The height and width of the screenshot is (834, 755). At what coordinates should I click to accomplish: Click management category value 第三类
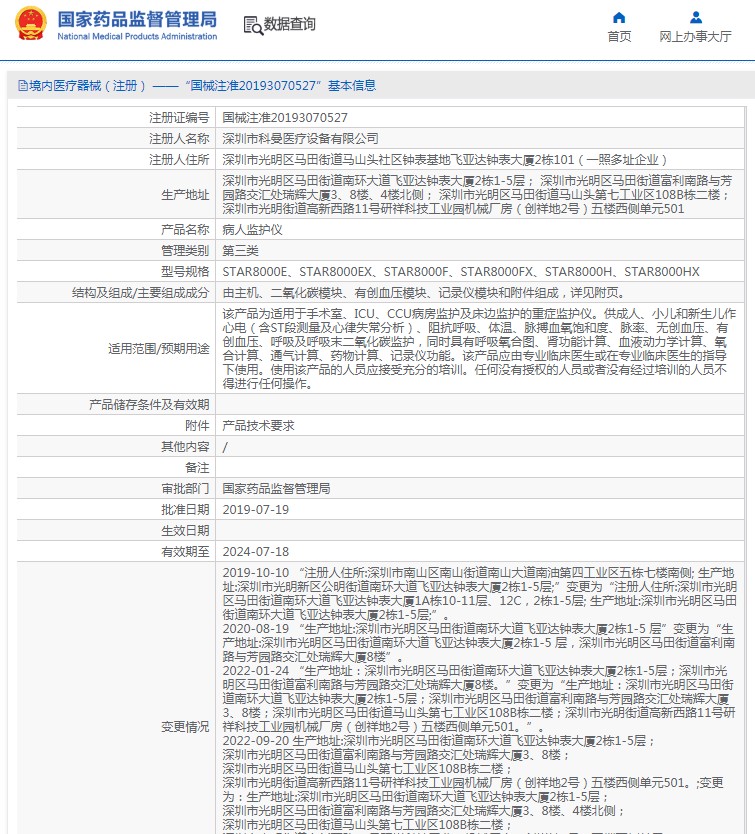240,250
